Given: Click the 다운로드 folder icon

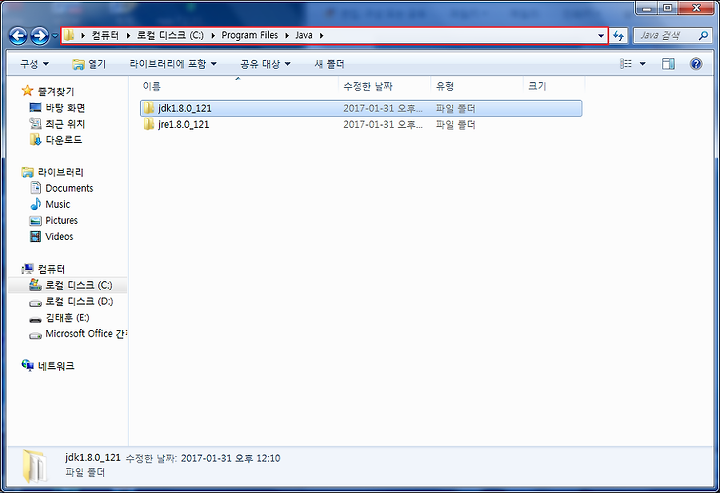Looking at the screenshot, I should pos(35,140).
